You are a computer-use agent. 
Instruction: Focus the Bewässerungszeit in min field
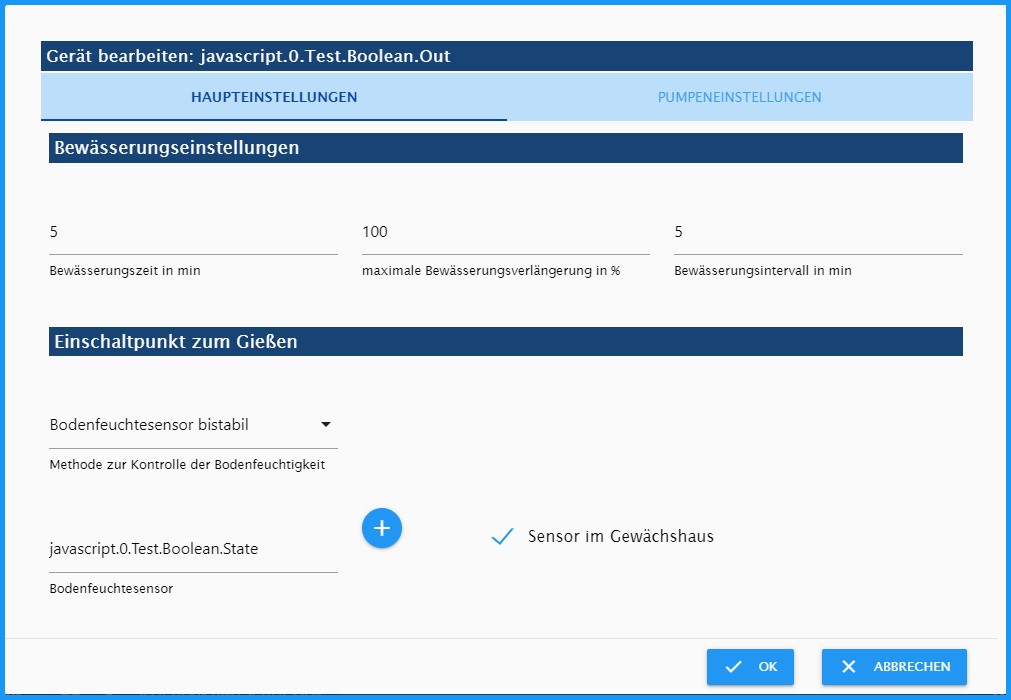click(x=193, y=232)
